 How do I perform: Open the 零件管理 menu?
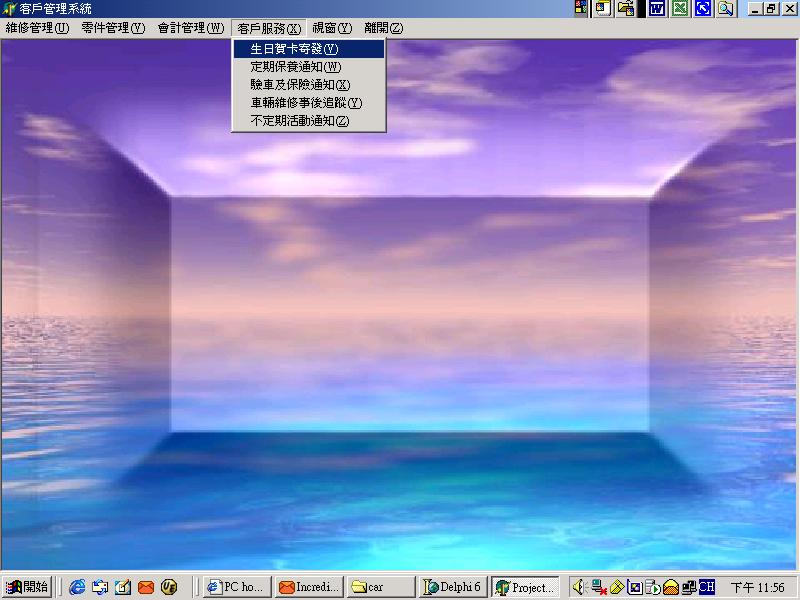coord(113,28)
